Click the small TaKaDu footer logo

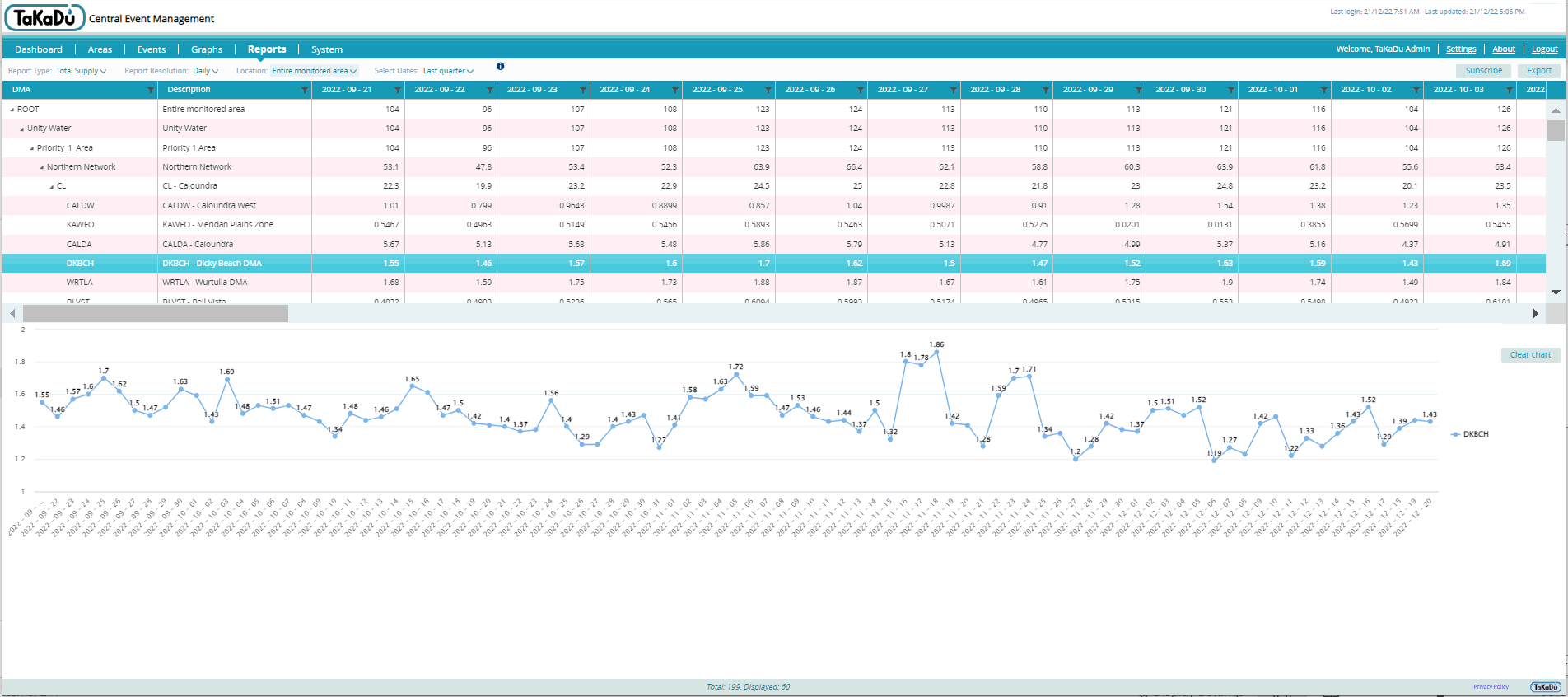[x=1545, y=687]
